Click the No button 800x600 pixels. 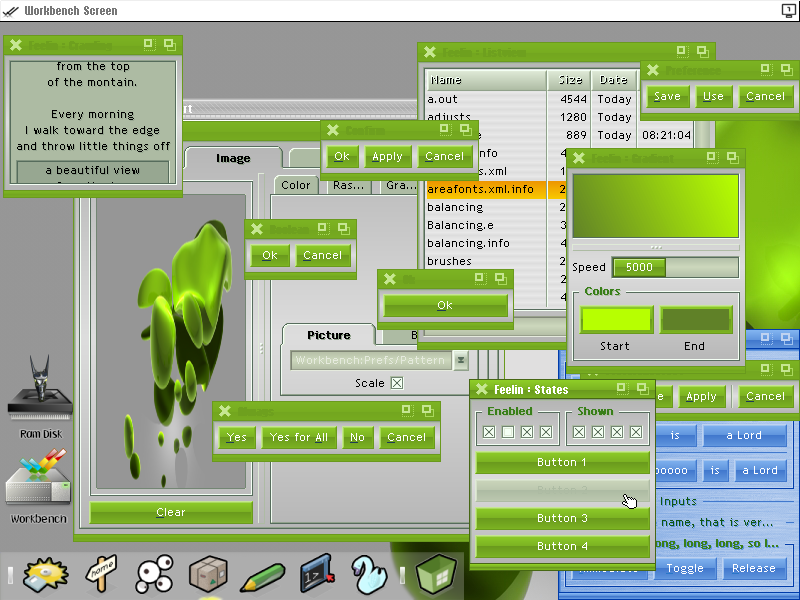(x=358, y=437)
